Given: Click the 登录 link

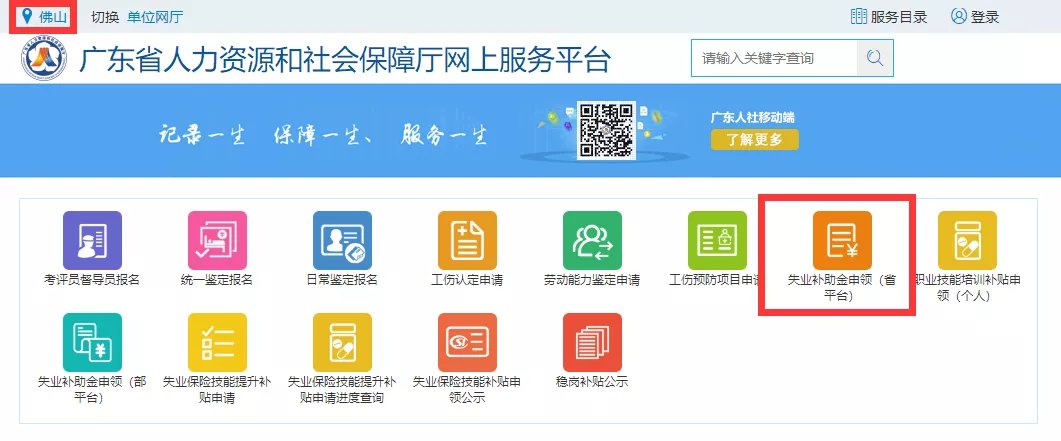Looking at the screenshot, I should pyautogui.click(x=985, y=17).
